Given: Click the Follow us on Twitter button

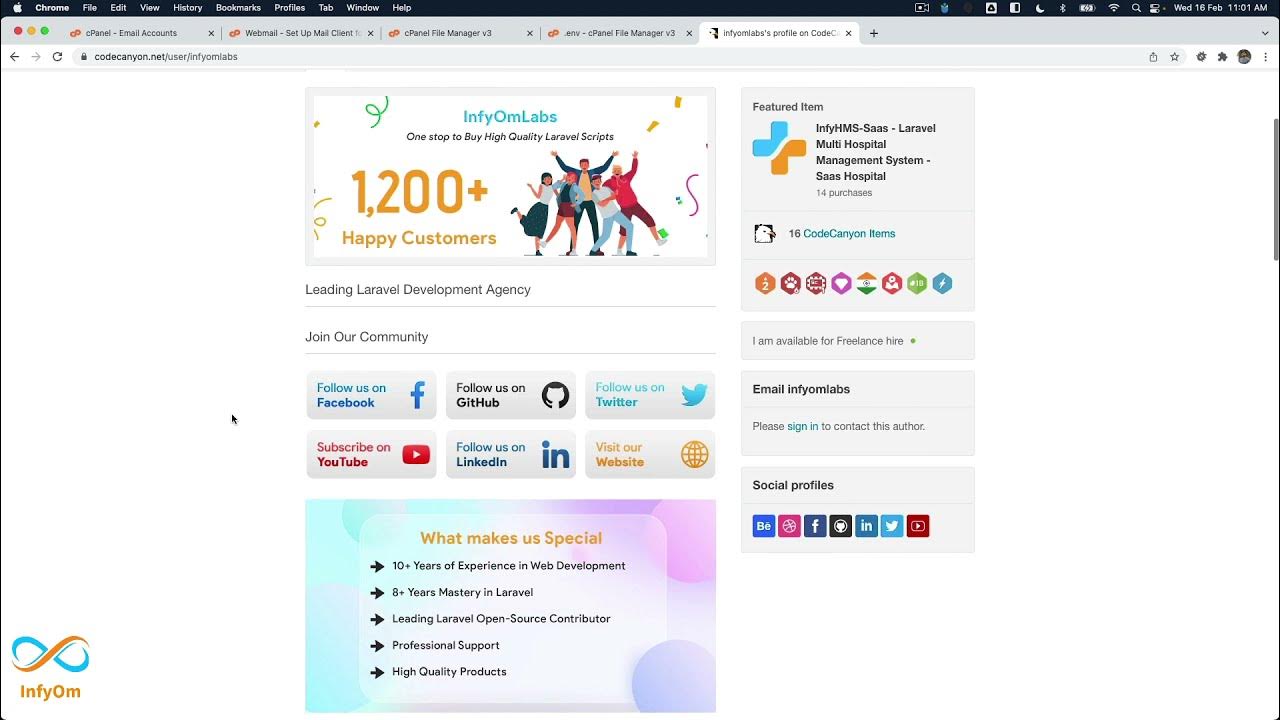Looking at the screenshot, I should click(x=650, y=395).
